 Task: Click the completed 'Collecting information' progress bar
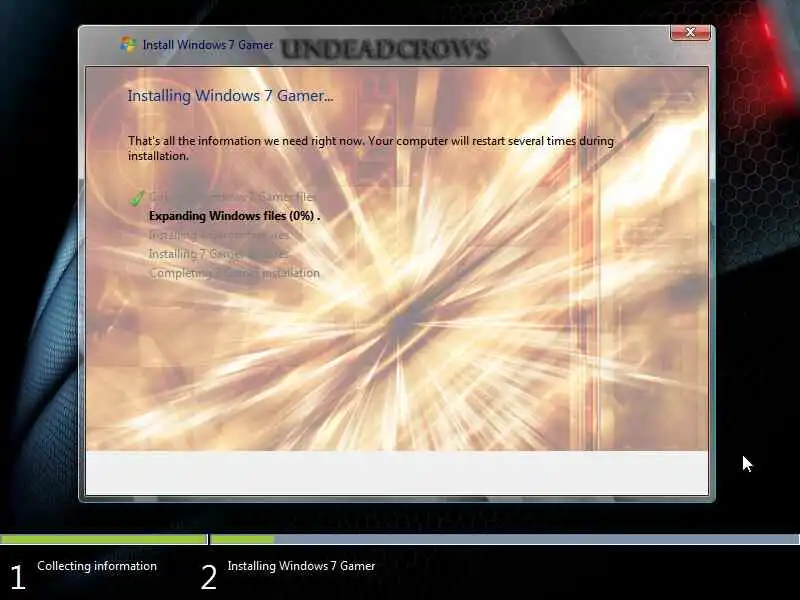point(104,539)
